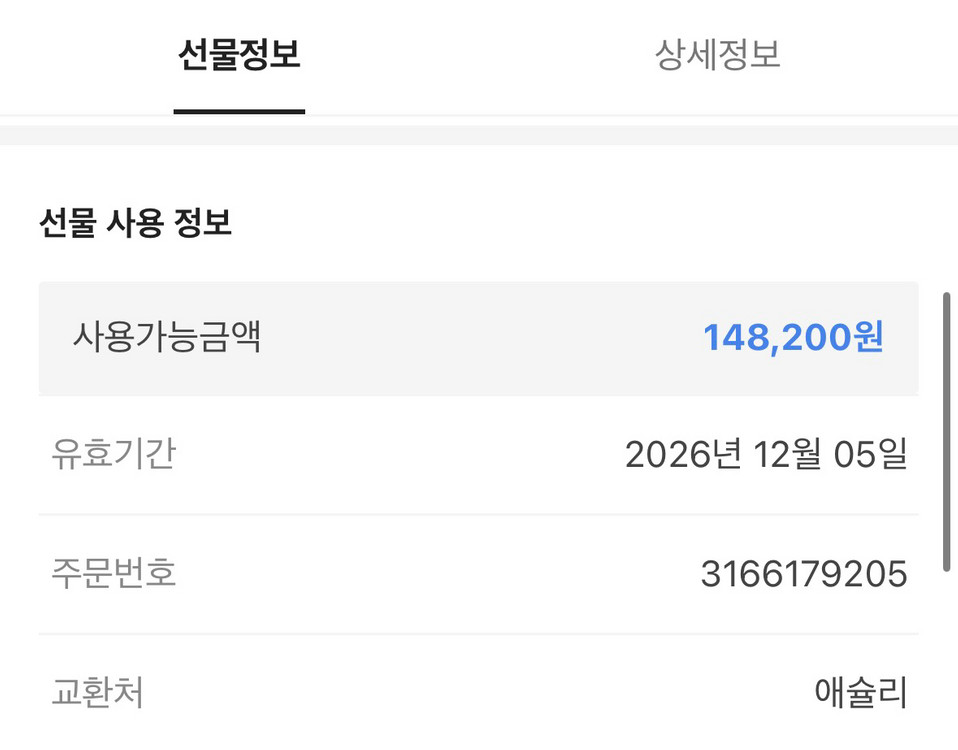Click the 유효기간 label

(x=113, y=455)
